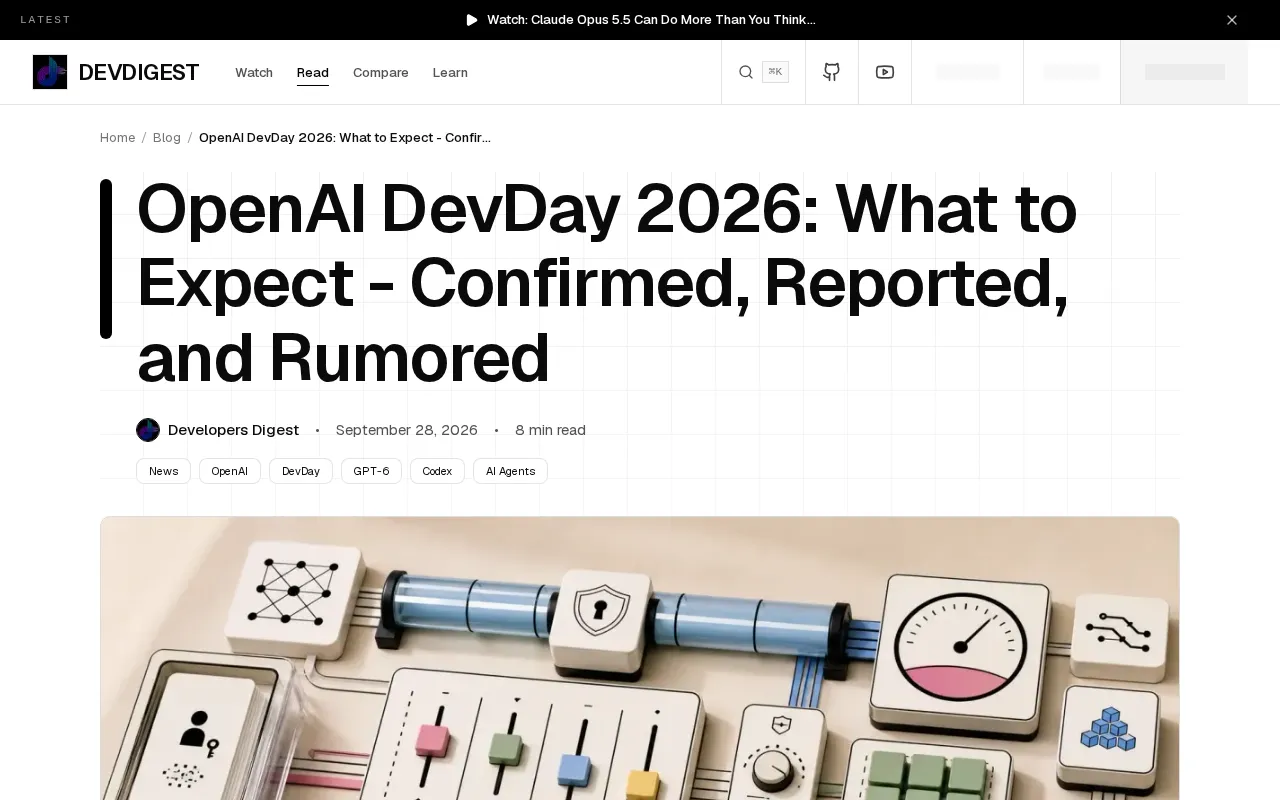This screenshot has height=800, width=1280.
Task: Open the YouTube icon link
Action: (885, 72)
